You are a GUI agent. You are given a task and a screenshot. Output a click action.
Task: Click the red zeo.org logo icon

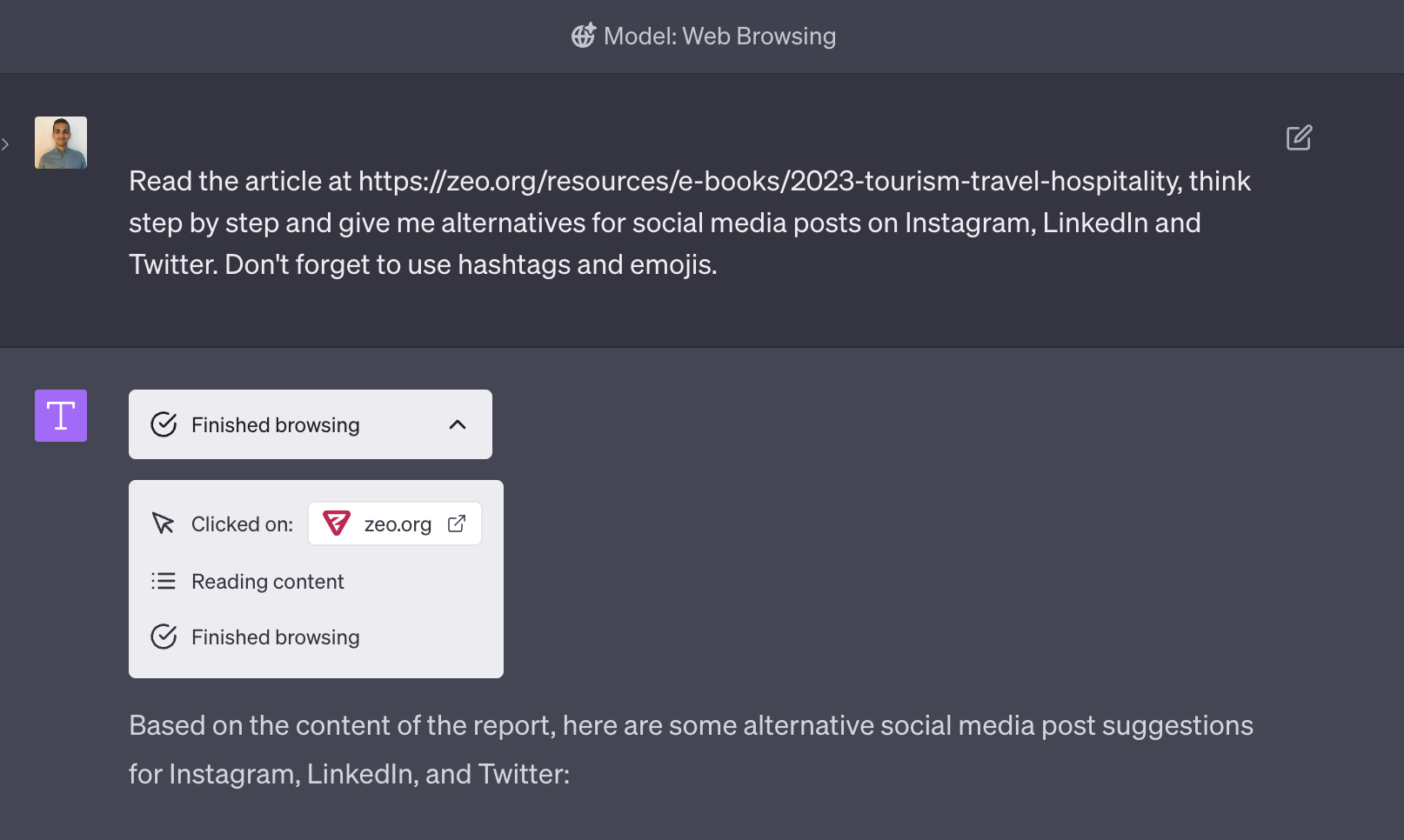point(337,523)
